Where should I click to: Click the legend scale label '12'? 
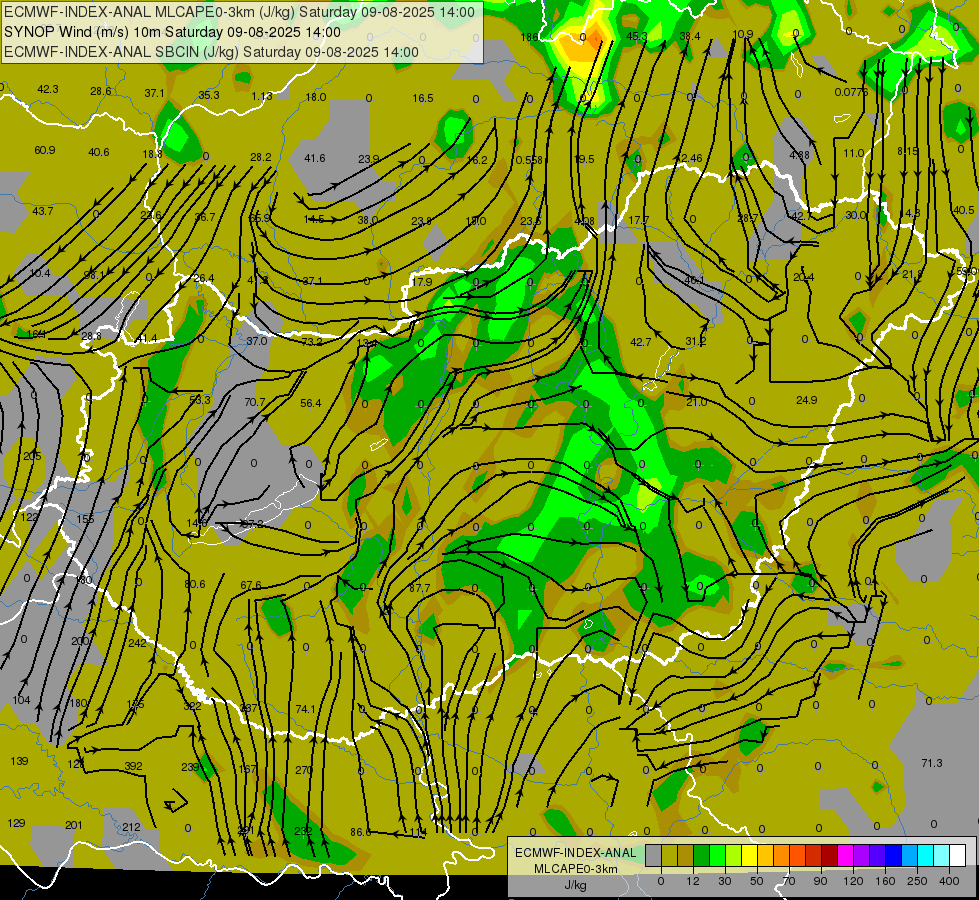point(693,881)
